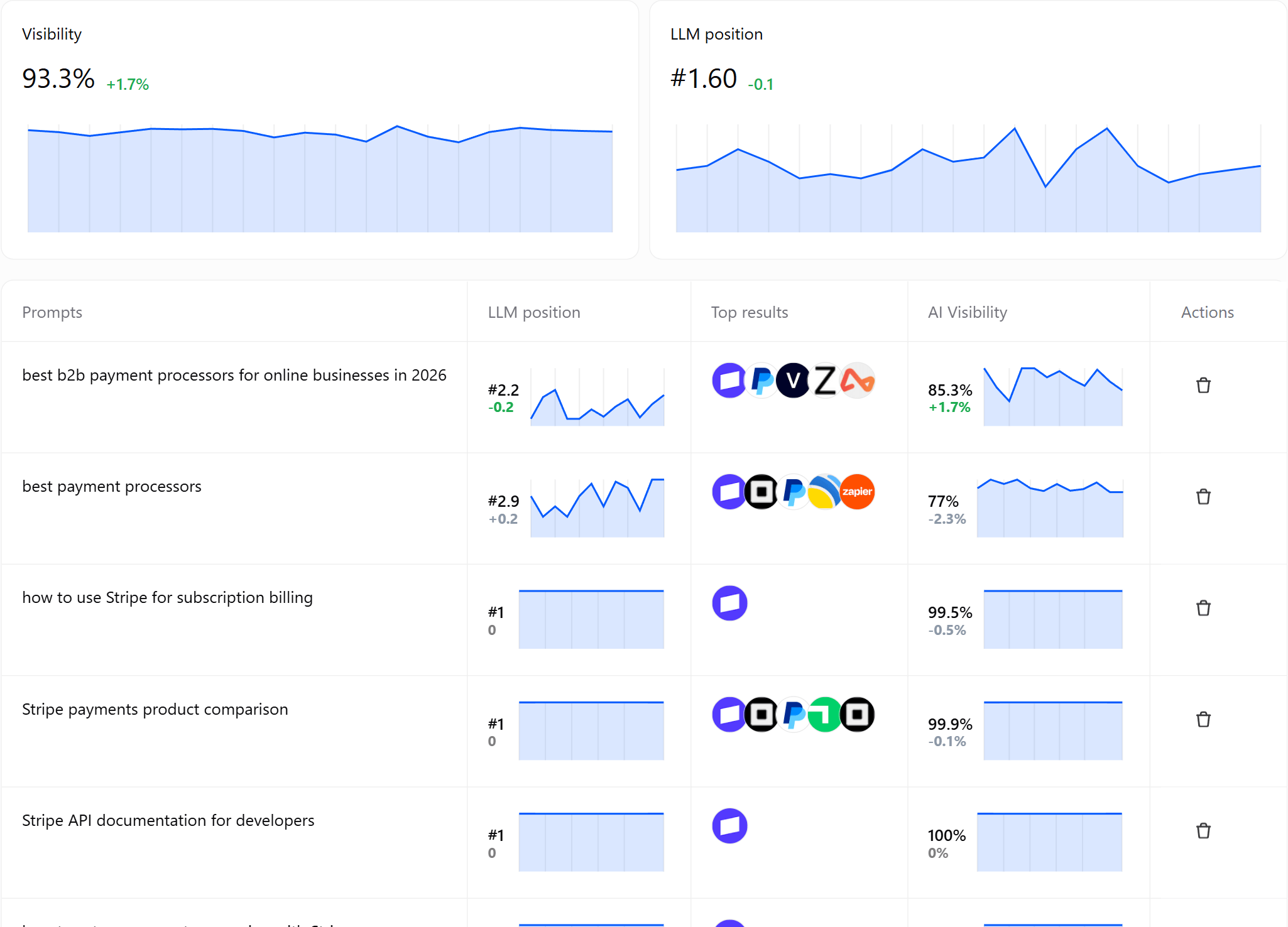
Task: Click the #1.60 LLM position value
Action: pos(704,79)
